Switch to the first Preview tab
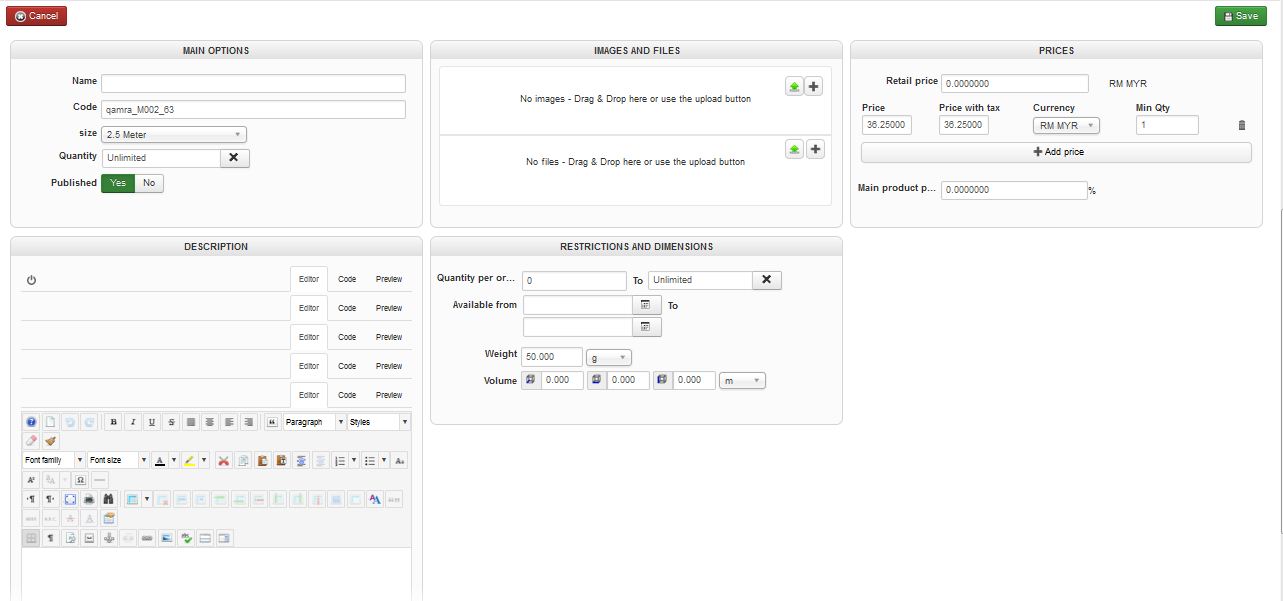 (x=389, y=279)
